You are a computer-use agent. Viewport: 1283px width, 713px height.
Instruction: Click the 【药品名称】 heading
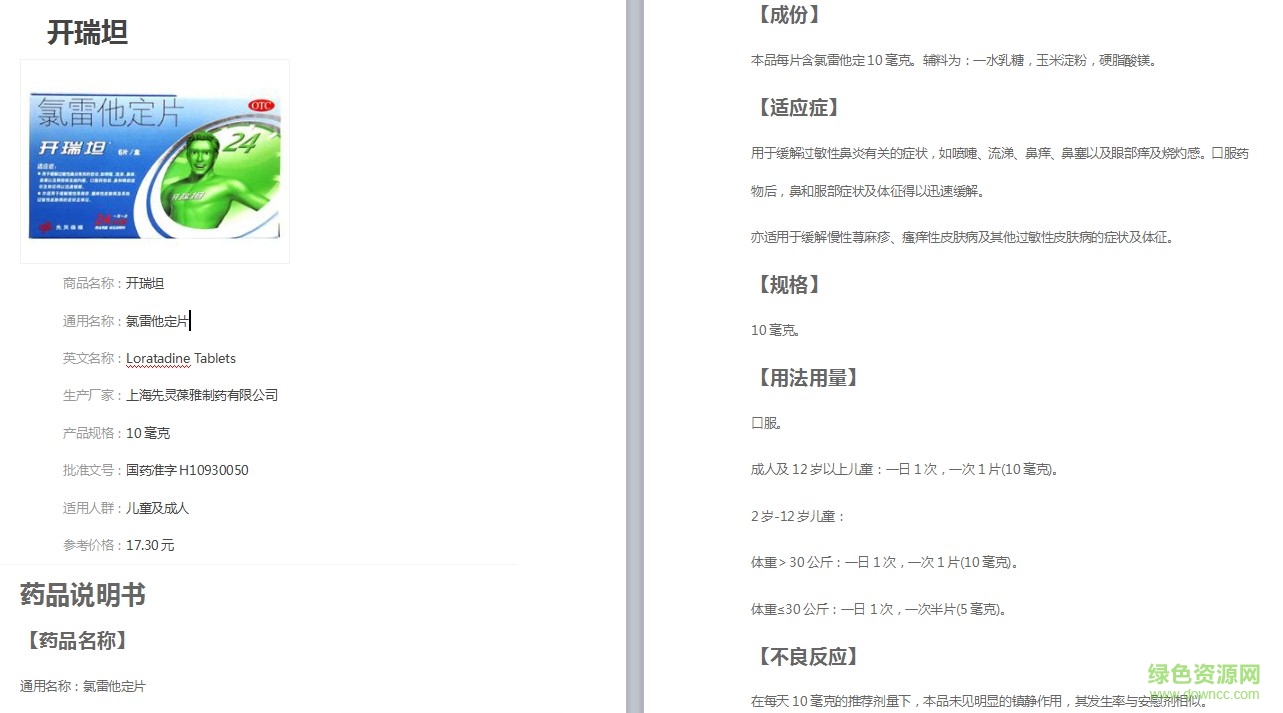[74, 641]
